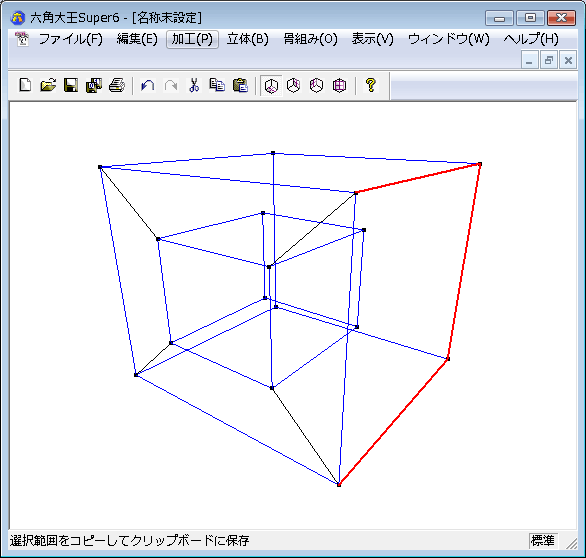Screen dimensions: 586x558
Task: Paste using the clipboard icon
Action: (240, 85)
